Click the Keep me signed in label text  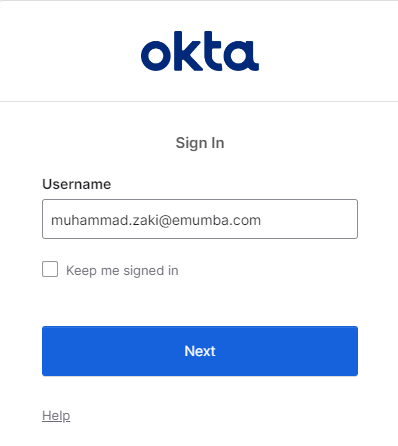122,270
